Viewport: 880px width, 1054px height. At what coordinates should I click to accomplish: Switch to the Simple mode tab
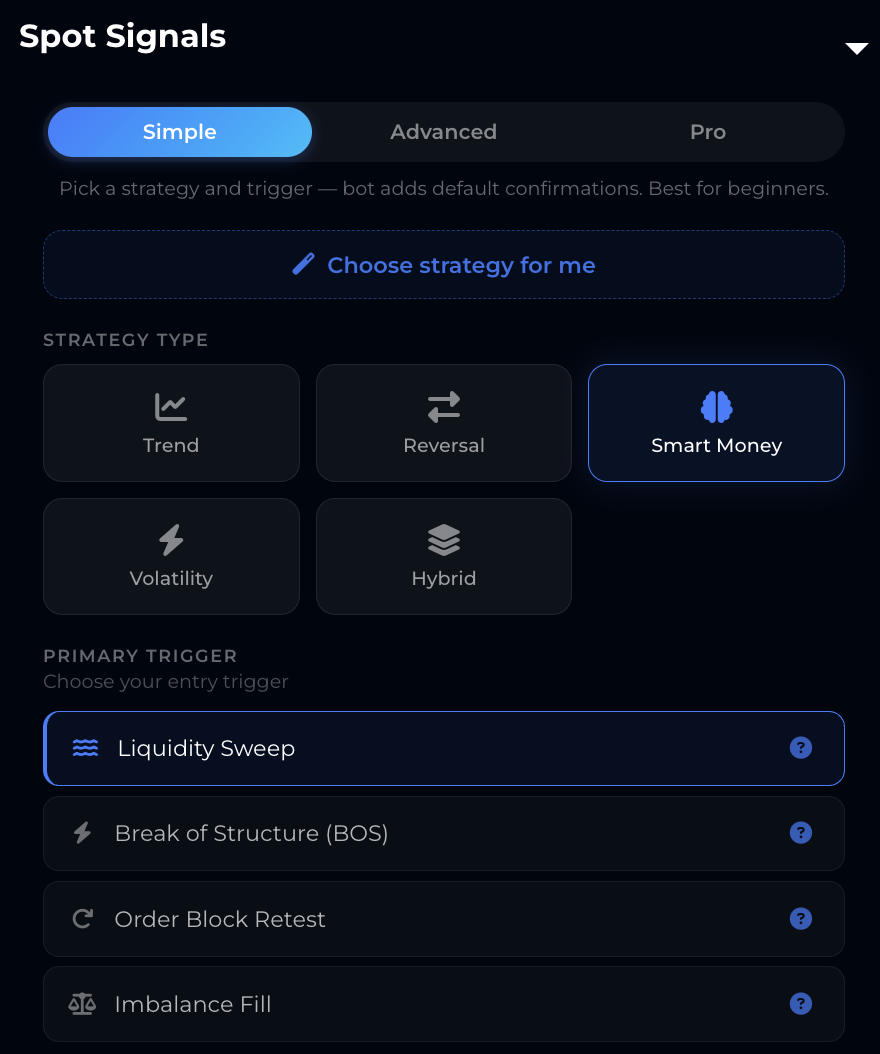[x=180, y=132]
